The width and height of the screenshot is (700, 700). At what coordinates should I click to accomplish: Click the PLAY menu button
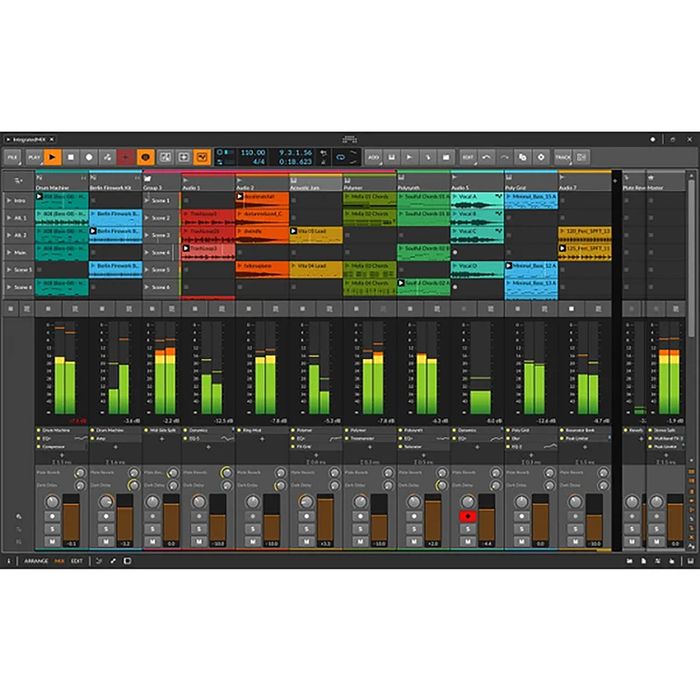click(33, 157)
